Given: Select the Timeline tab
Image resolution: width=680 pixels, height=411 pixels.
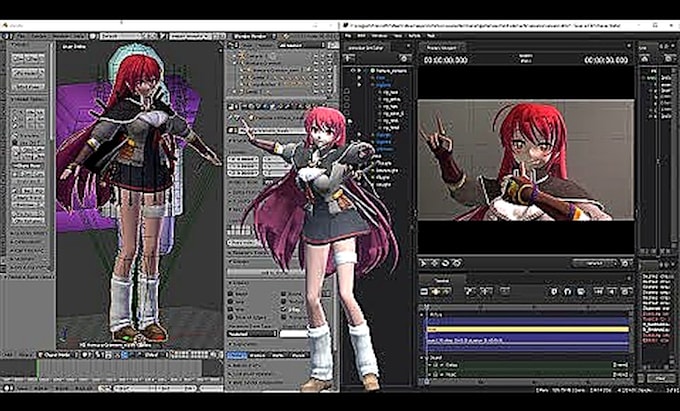Looking at the screenshot, I should (442, 281).
